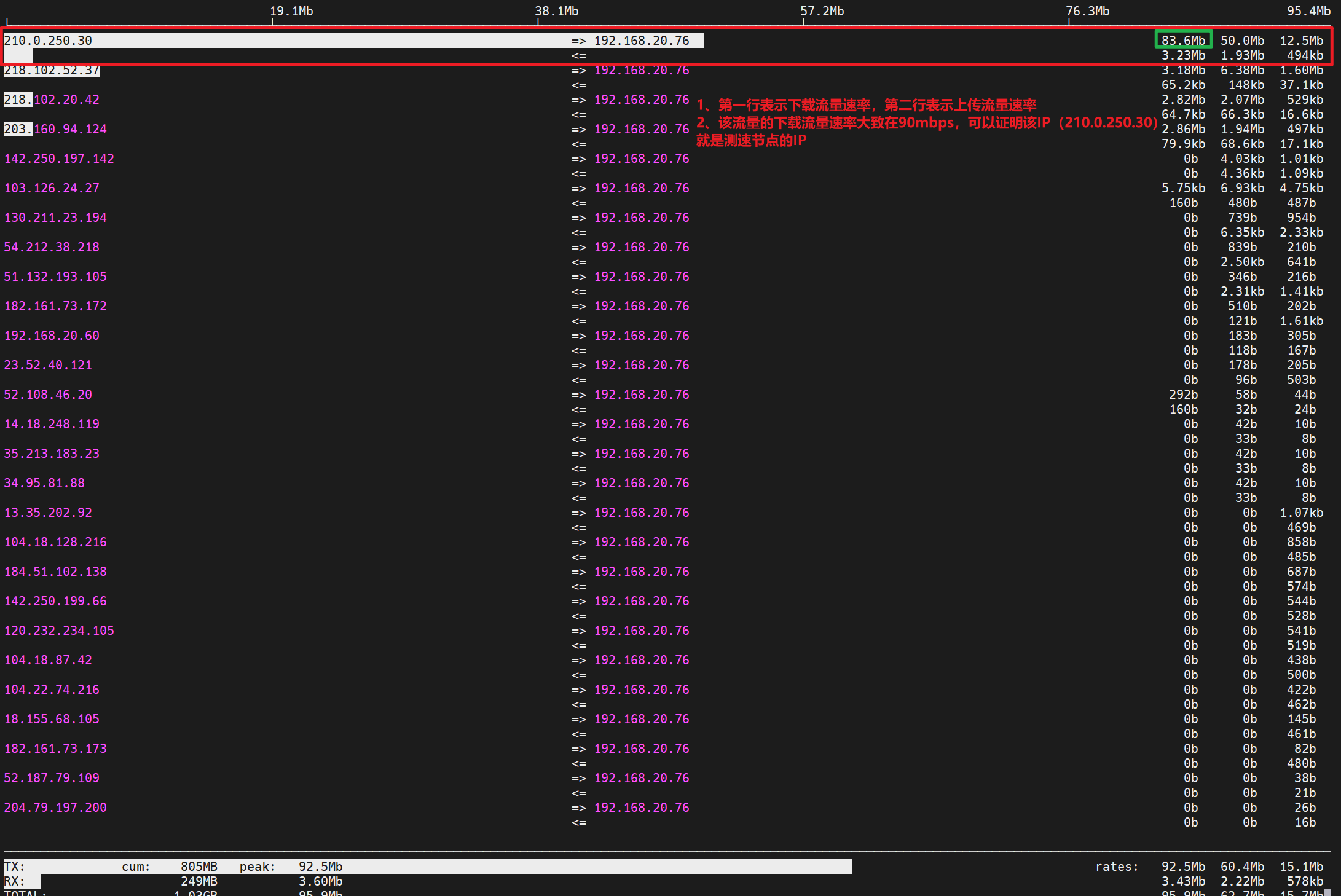
Task: Click the 76.3Mb scale marker
Action: click(1087, 11)
